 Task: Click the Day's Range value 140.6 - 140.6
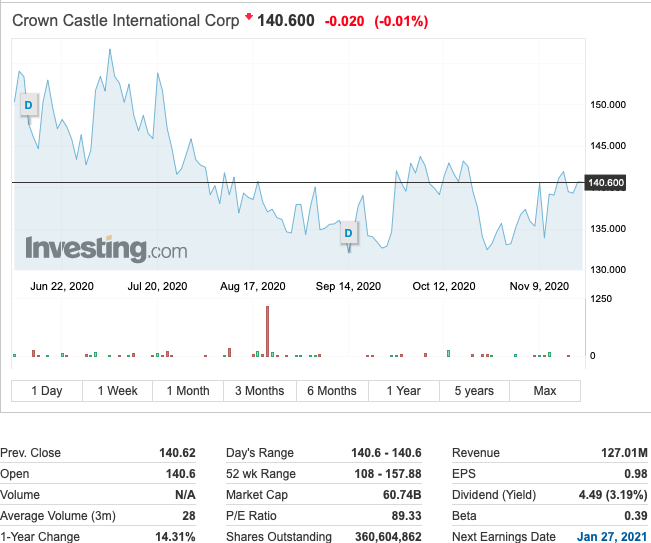click(x=386, y=452)
